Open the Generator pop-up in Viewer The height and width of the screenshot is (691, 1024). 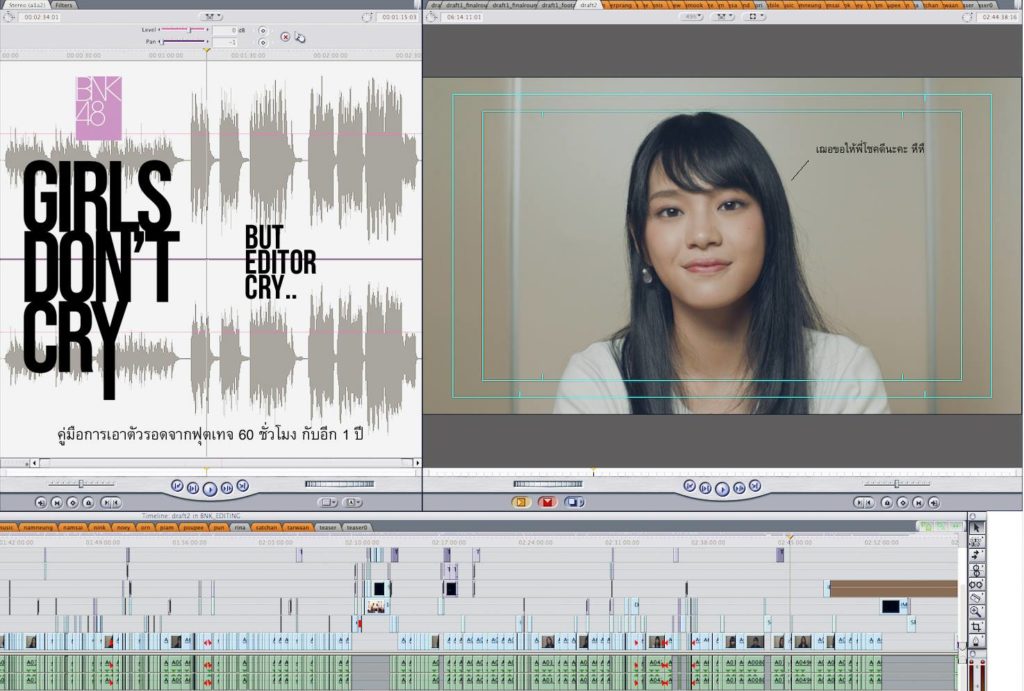(x=353, y=503)
